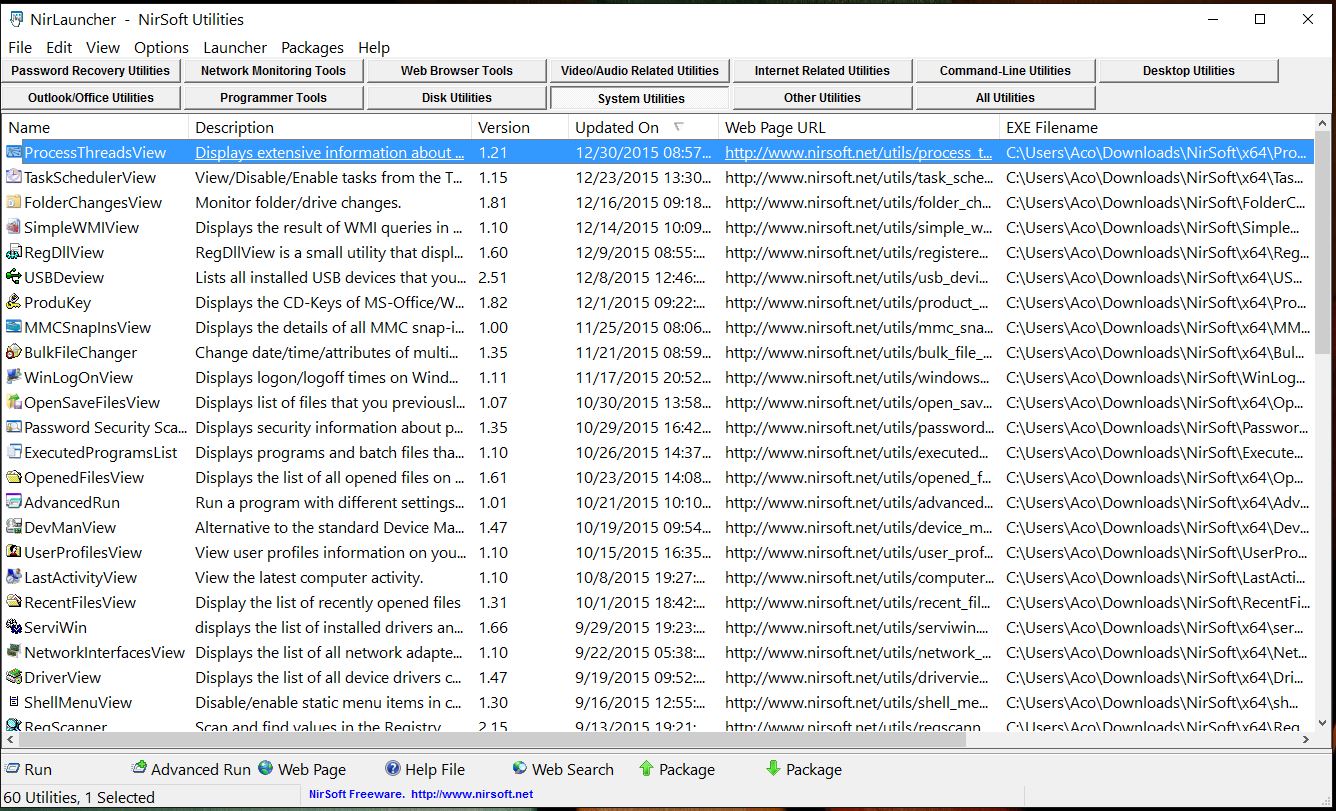Click the AdvancedRun utility icon in list

pyautogui.click(x=14, y=502)
